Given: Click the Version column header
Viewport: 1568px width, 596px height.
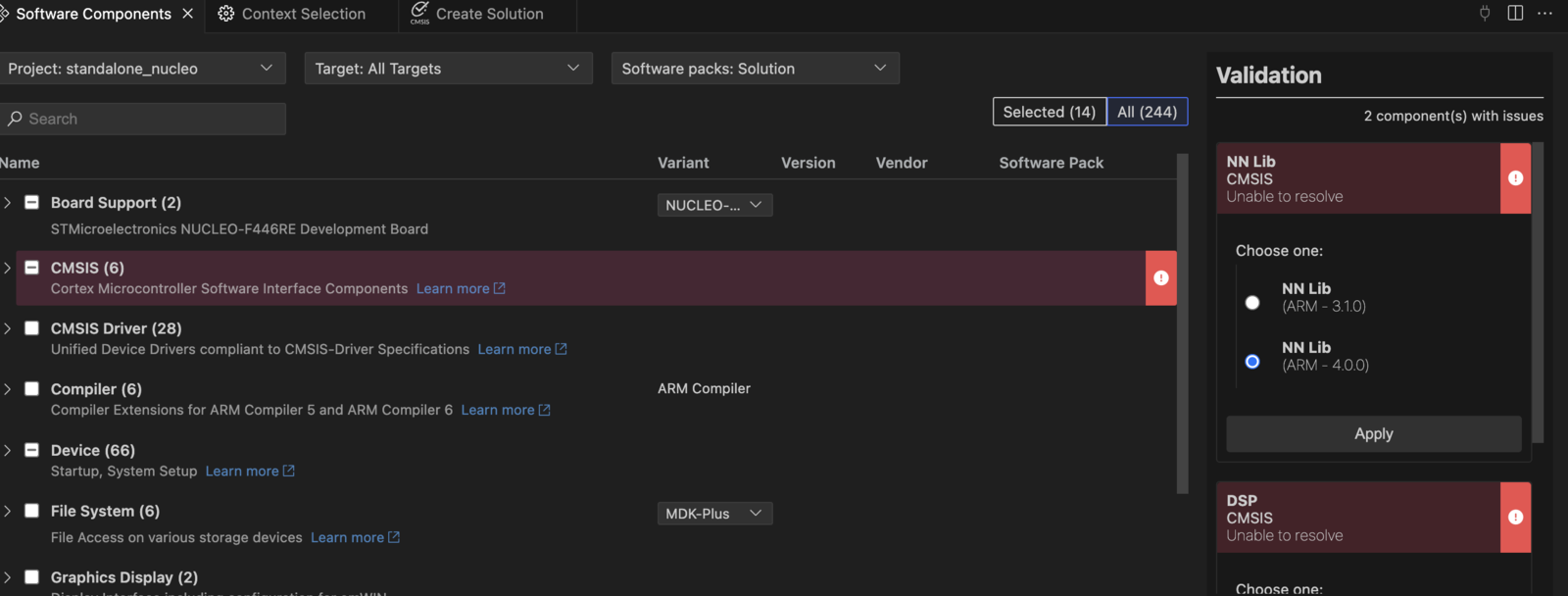Looking at the screenshot, I should click(808, 163).
